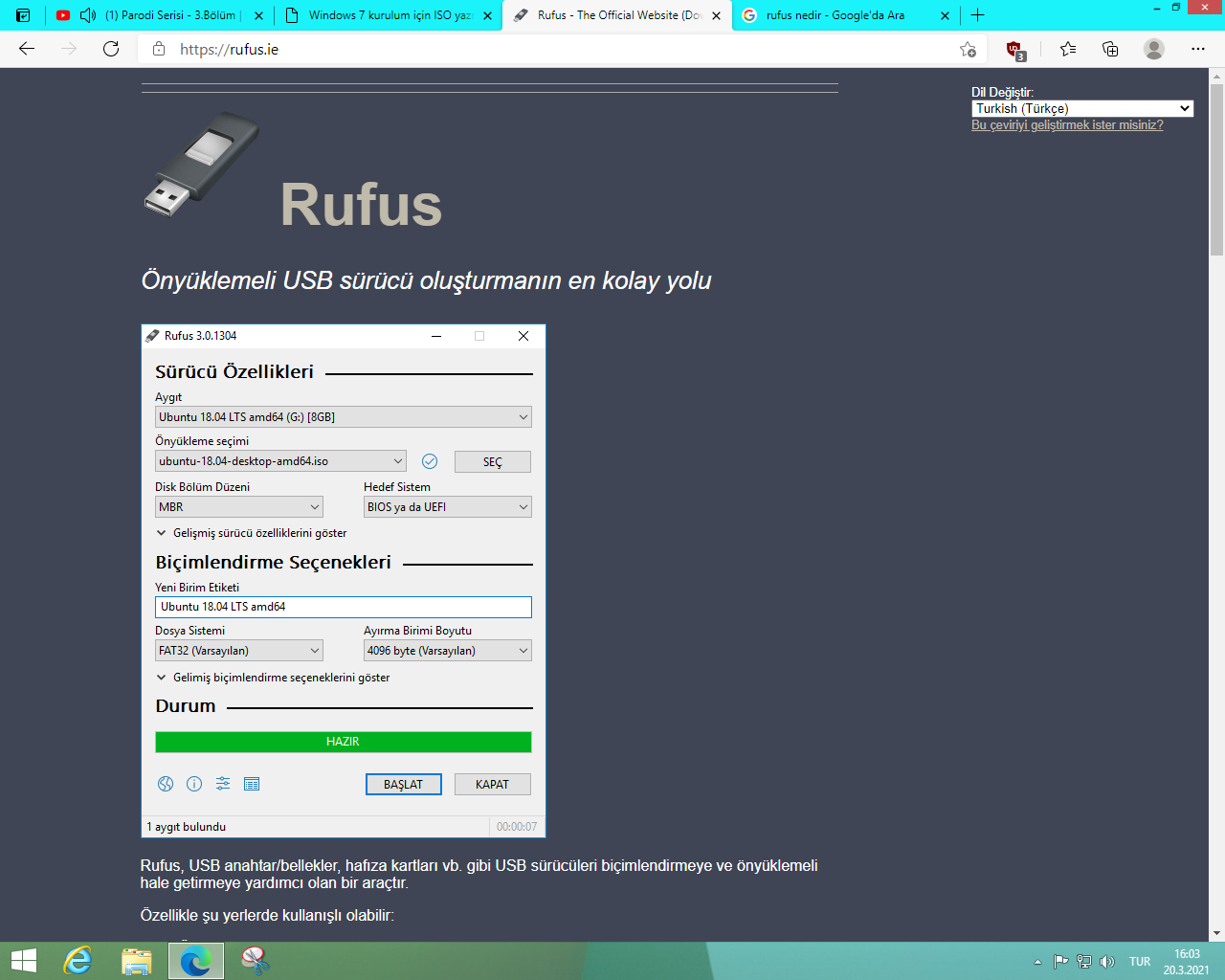View site info via the lock icon
1225x980 pixels.
click(x=159, y=49)
